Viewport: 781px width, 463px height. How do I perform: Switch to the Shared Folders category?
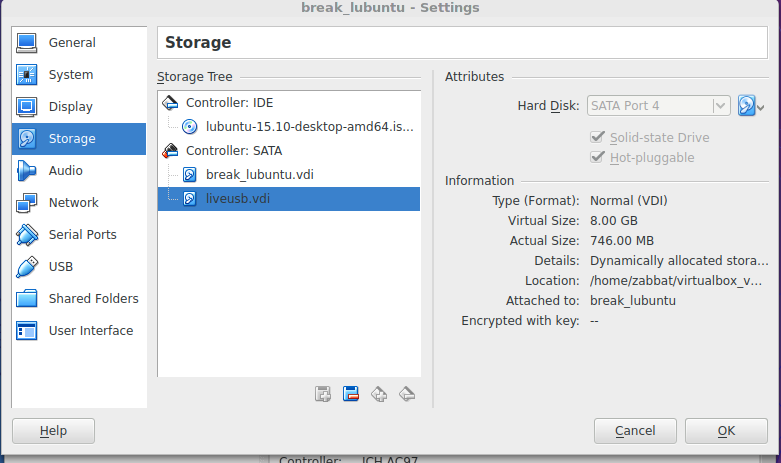pyautogui.click(x=79, y=299)
